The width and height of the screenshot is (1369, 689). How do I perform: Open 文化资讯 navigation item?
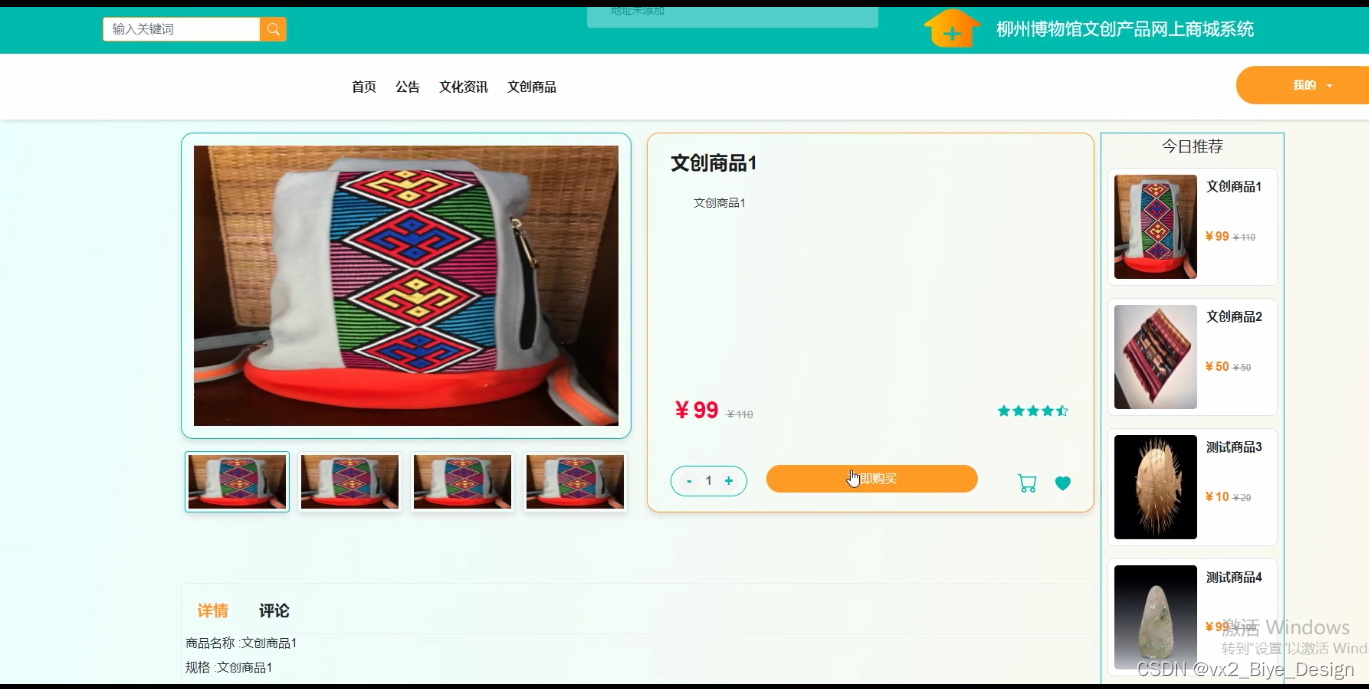coord(463,87)
